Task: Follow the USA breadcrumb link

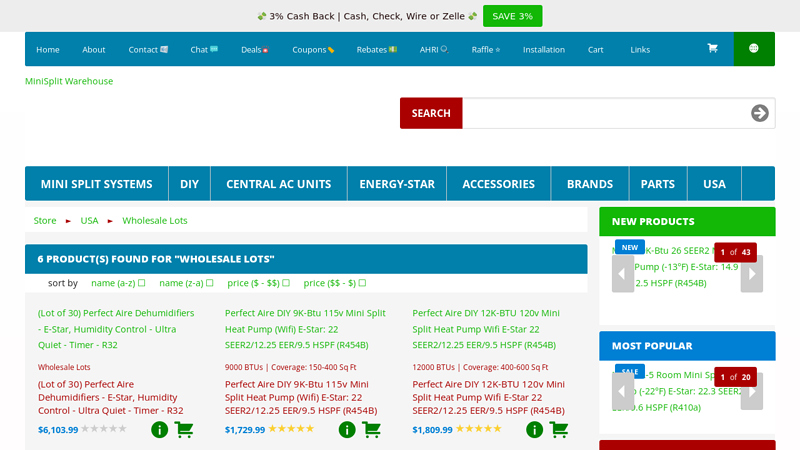Action: [x=89, y=220]
